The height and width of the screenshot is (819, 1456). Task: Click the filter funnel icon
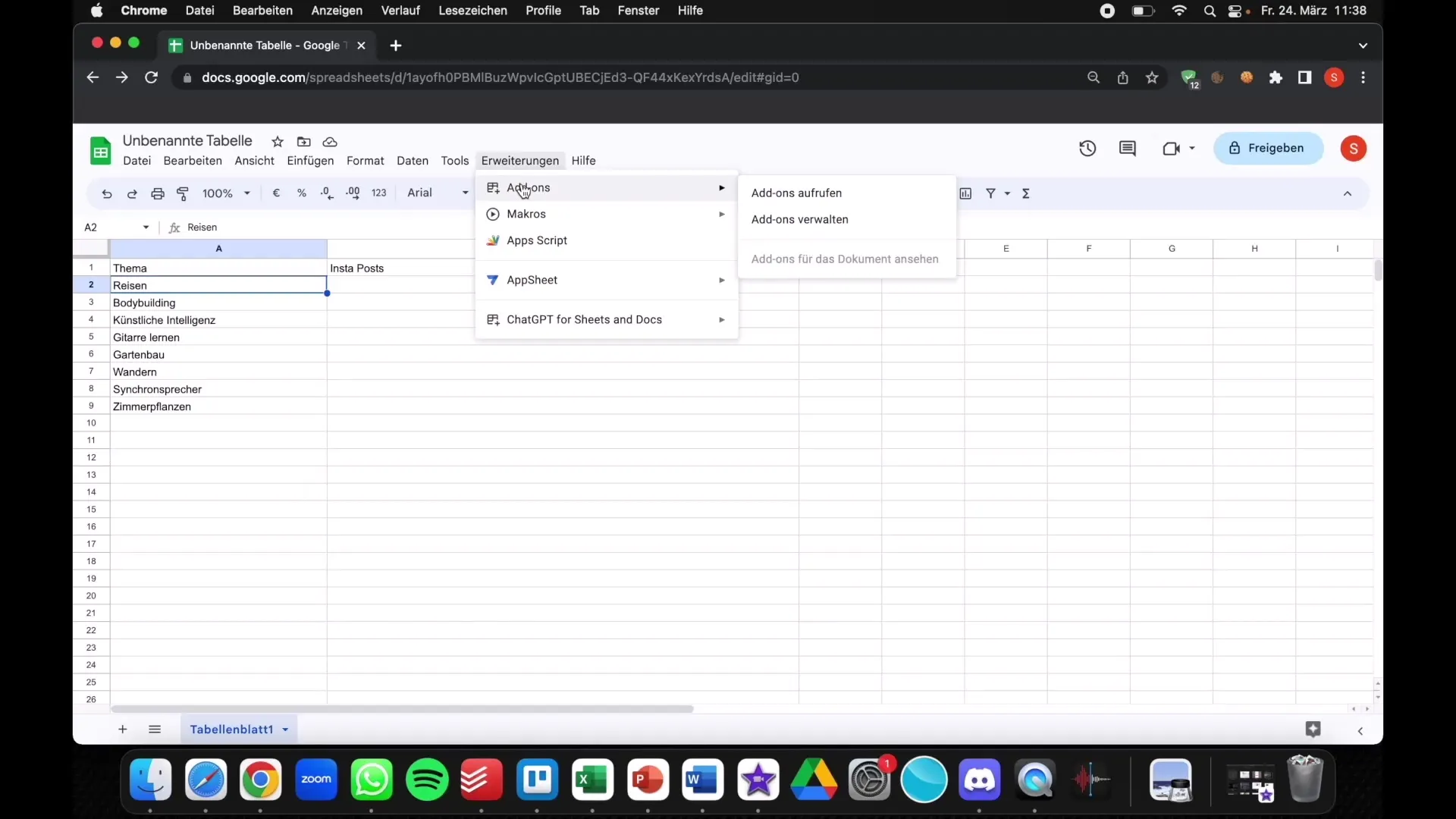[x=990, y=194]
